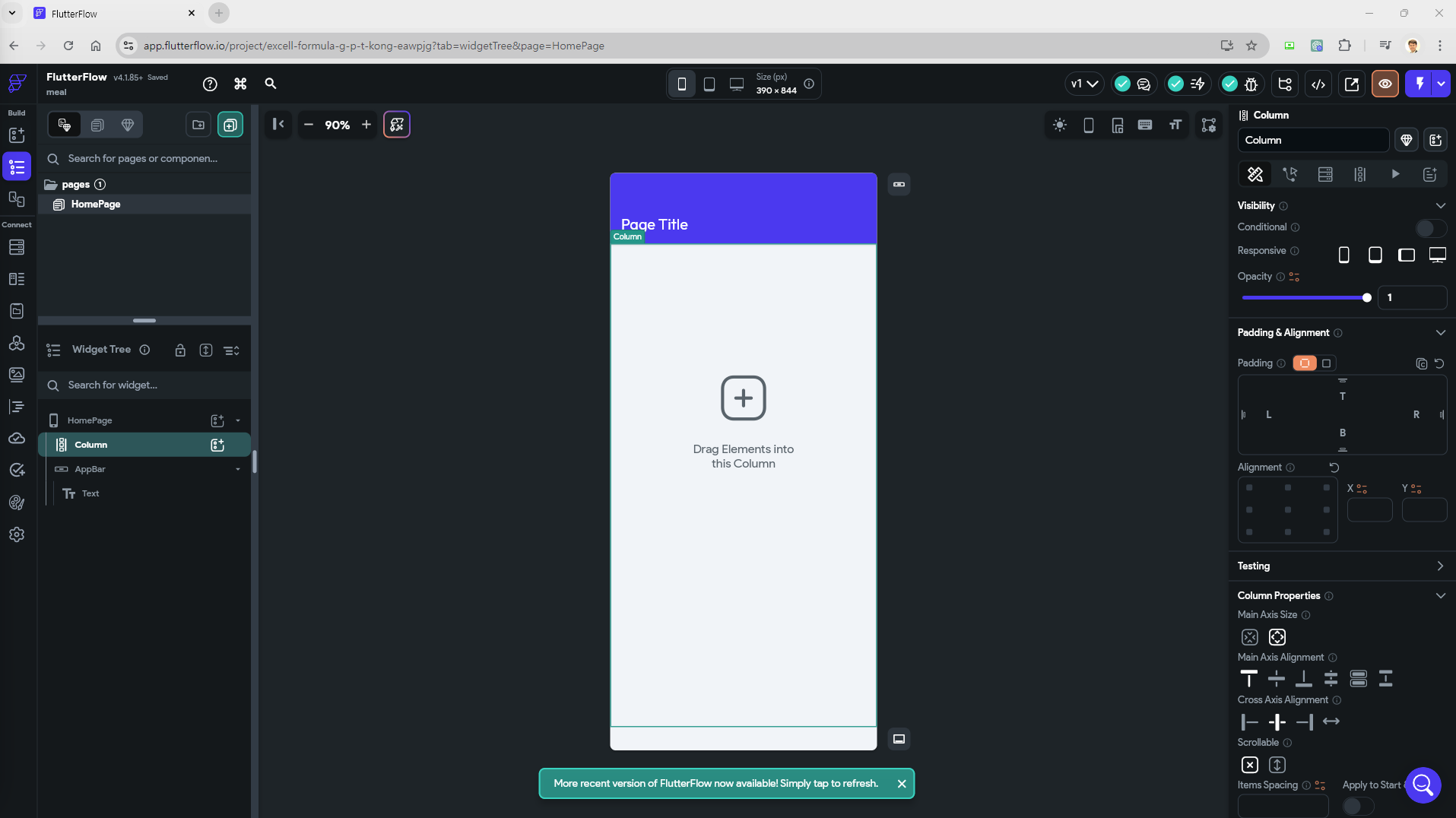Open Widget Tree options menu icon

(232, 350)
